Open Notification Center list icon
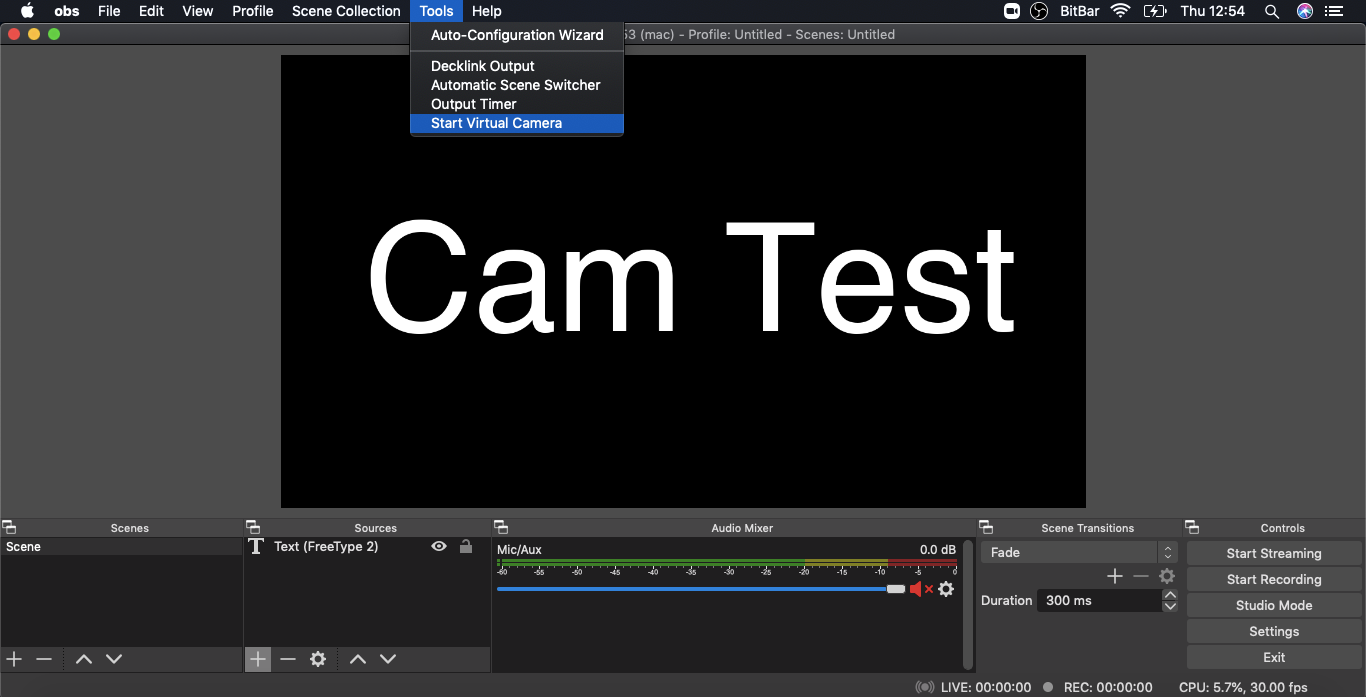 [x=1334, y=11]
